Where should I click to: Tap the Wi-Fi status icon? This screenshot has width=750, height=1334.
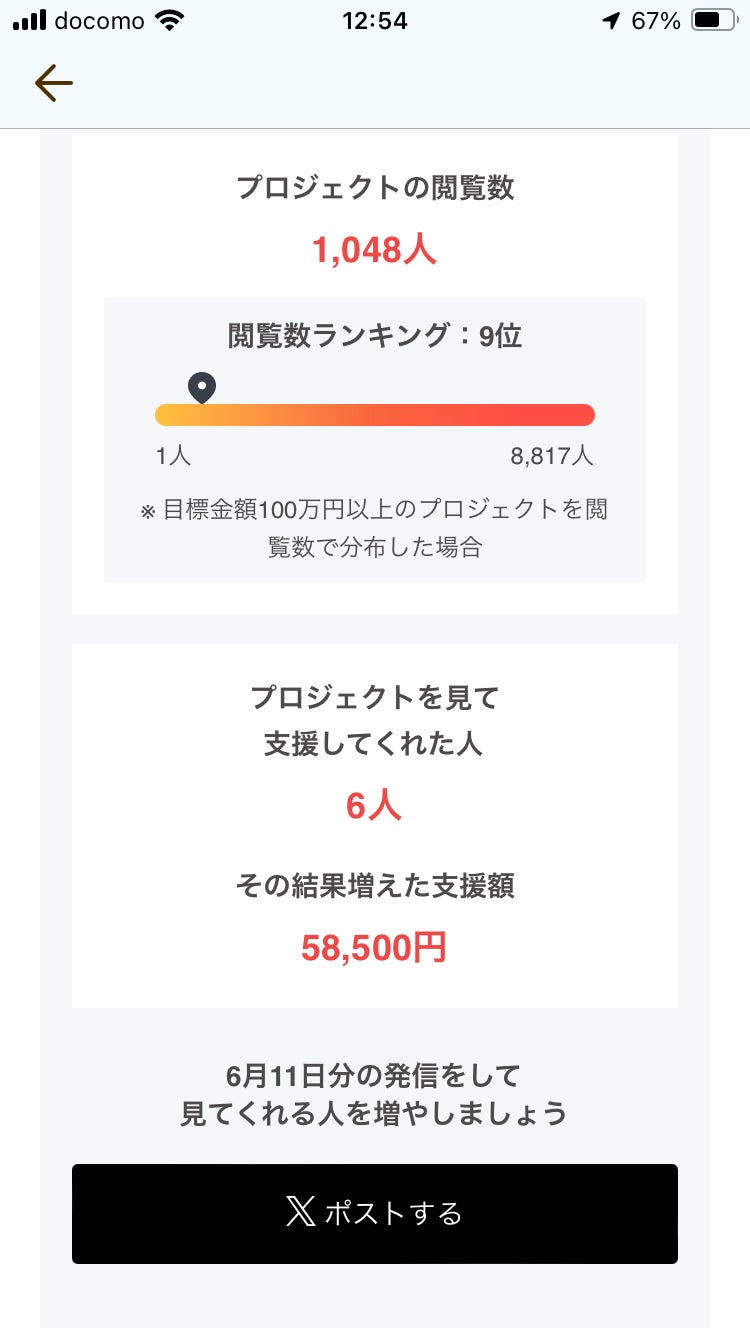[x=171, y=21]
